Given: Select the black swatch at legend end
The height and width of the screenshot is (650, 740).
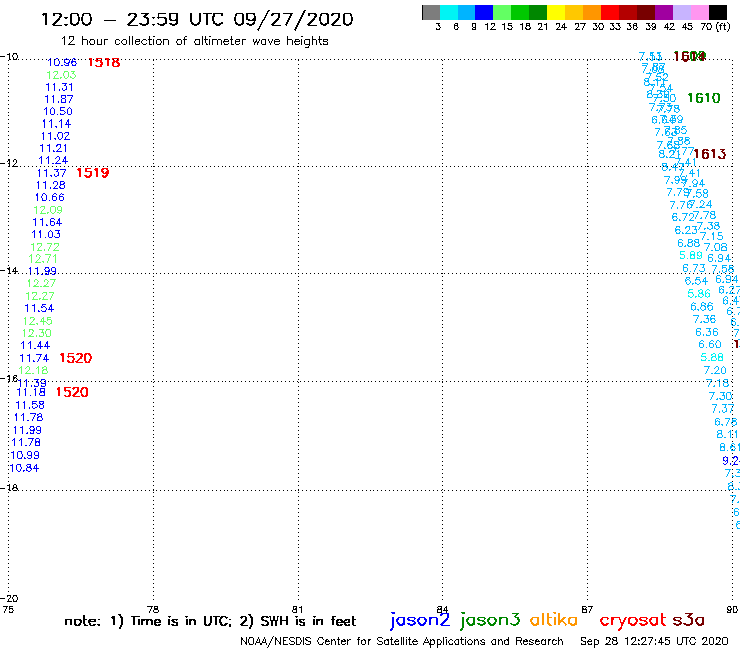Looking at the screenshot, I should click(x=717, y=12).
